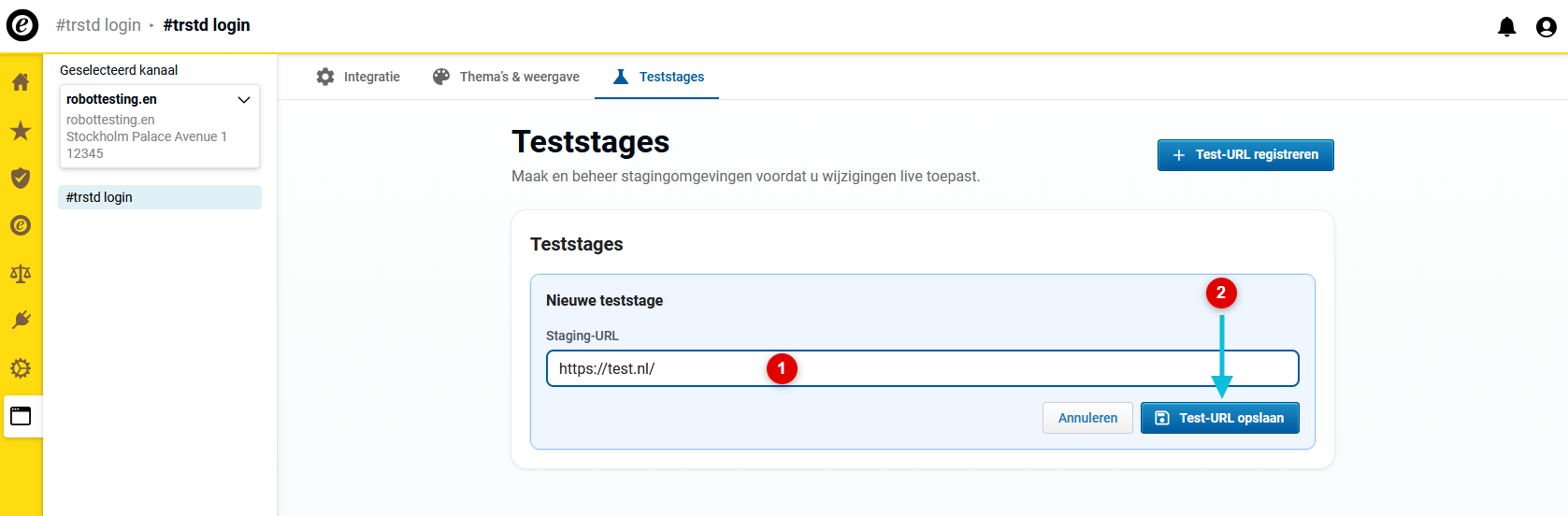The width and height of the screenshot is (1568, 516).
Task: Click the flask icon on Teststages tab
Action: 621,77
